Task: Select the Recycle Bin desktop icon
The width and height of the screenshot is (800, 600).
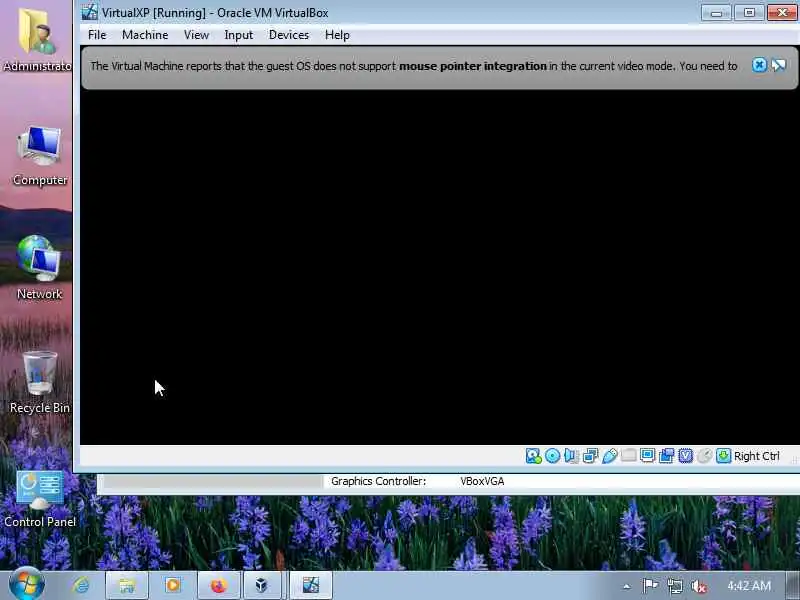Action: 39,383
